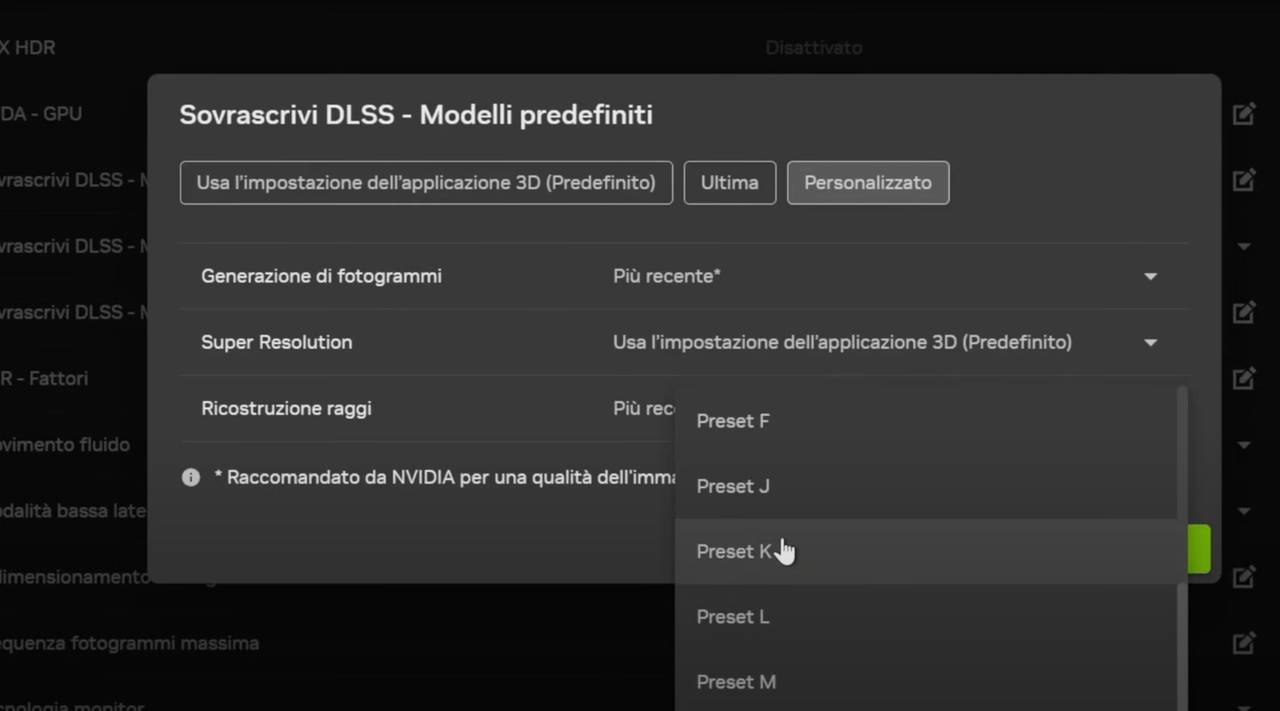The width and height of the screenshot is (1280, 711).
Task: Expand the Modalità bassa latenza row arrow
Action: (x=1244, y=511)
